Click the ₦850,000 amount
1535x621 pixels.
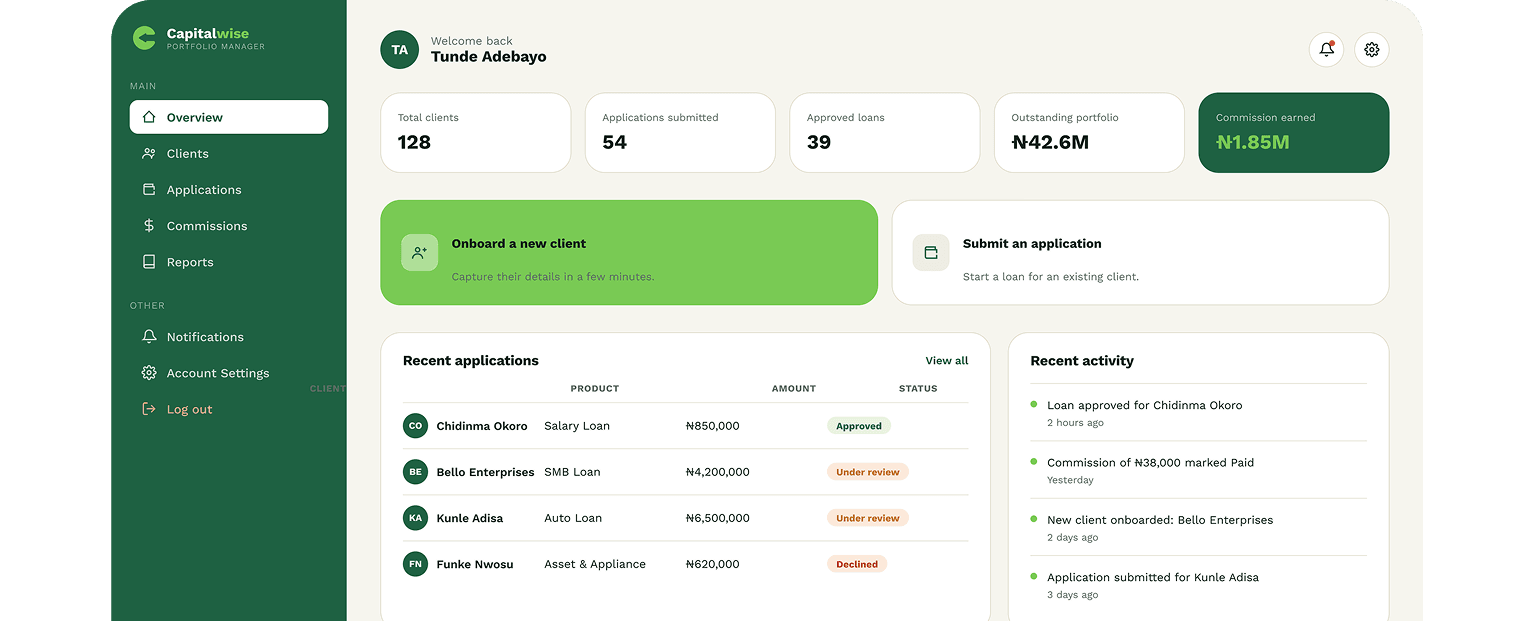tap(713, 426)
